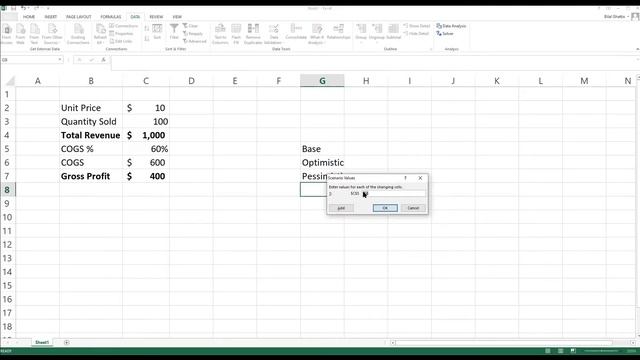Open the FORMULAS tab

pyautogui.click(x=111, y=17)
